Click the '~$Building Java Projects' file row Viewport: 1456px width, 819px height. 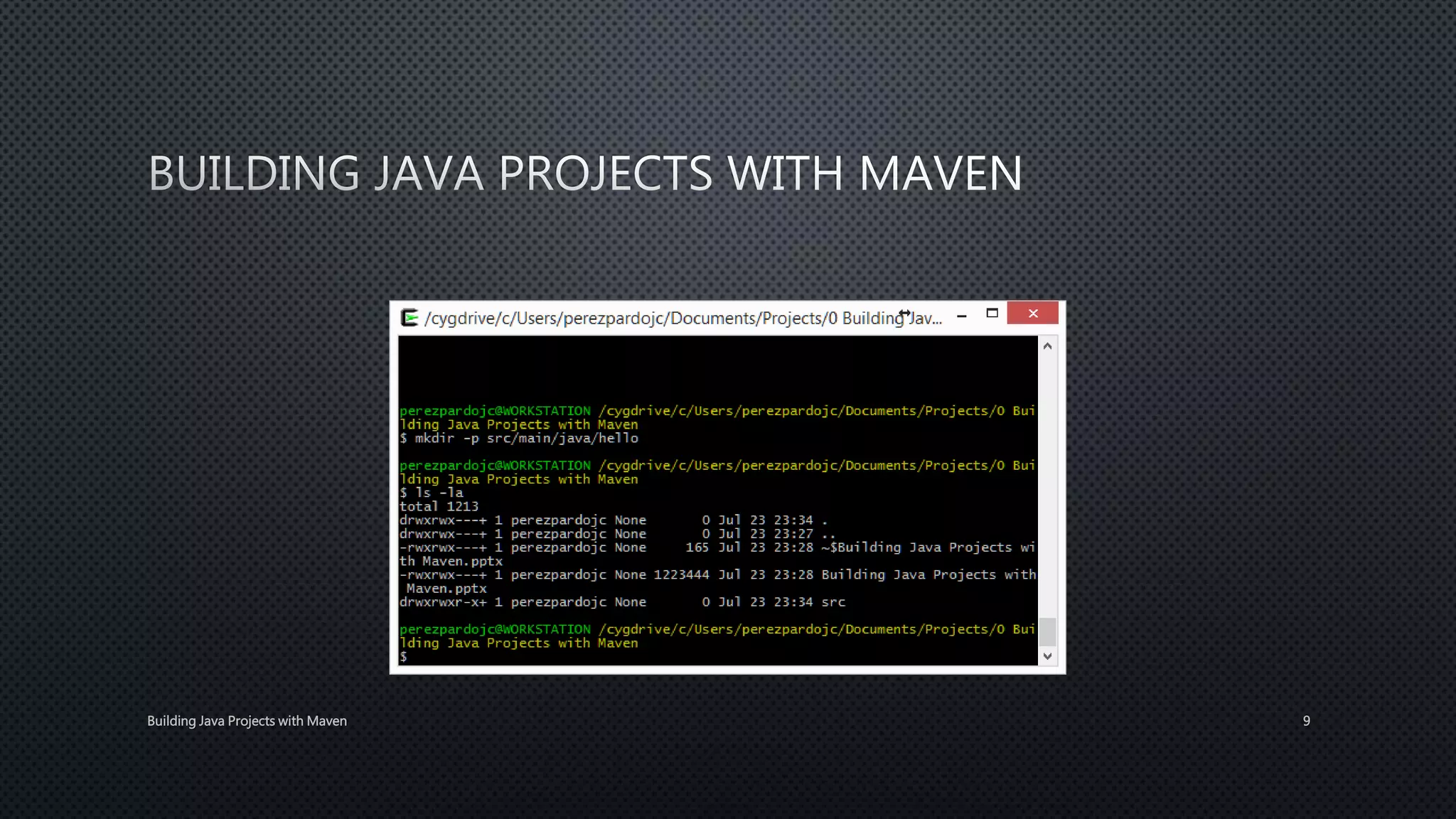pos(717,555)
